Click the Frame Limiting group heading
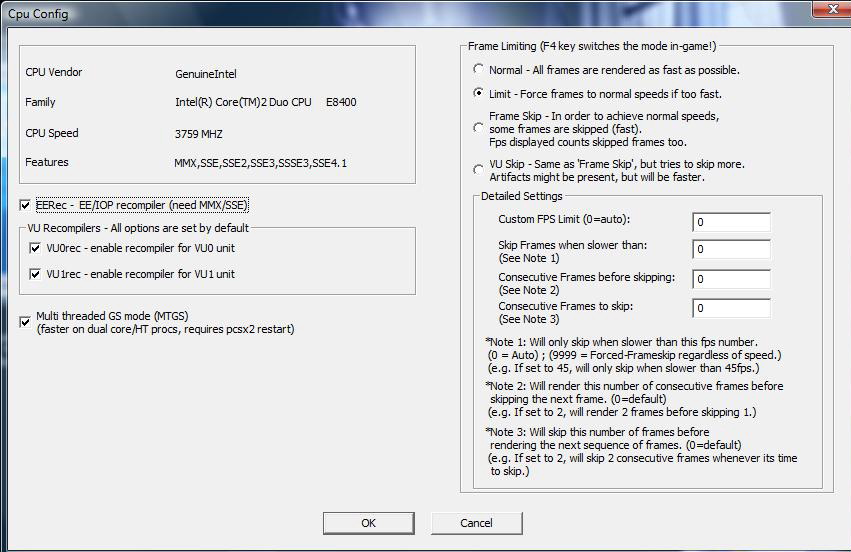Screen dimensions: 851x552 click(592, 46)
